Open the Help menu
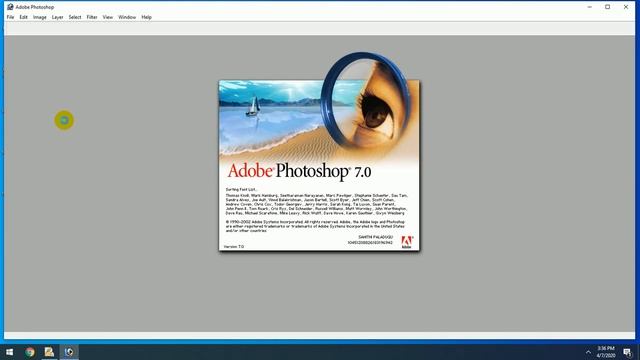The image size is (640, 360). point(147,17)
